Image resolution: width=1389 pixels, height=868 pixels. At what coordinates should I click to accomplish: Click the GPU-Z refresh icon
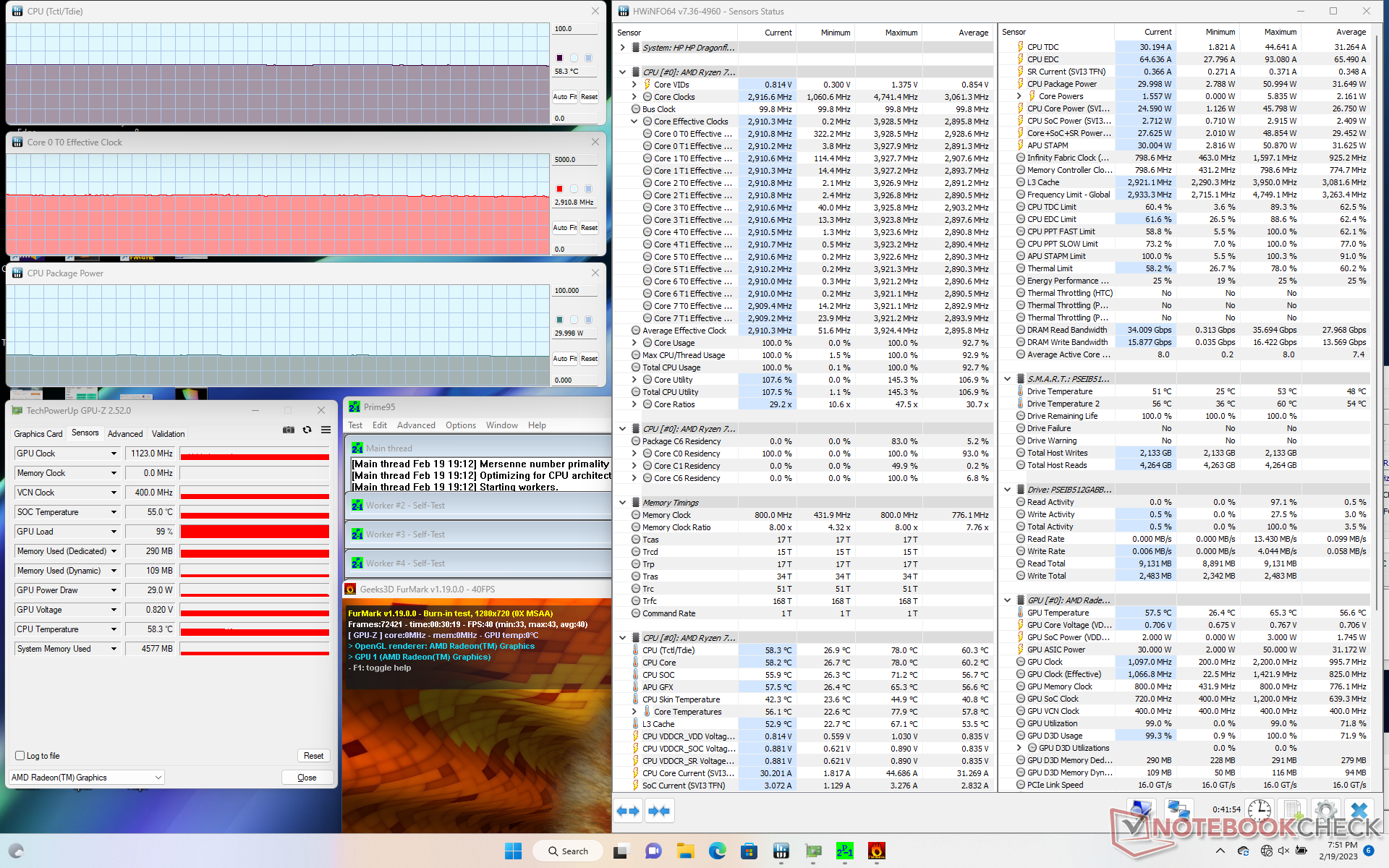[x=307, y=430]
